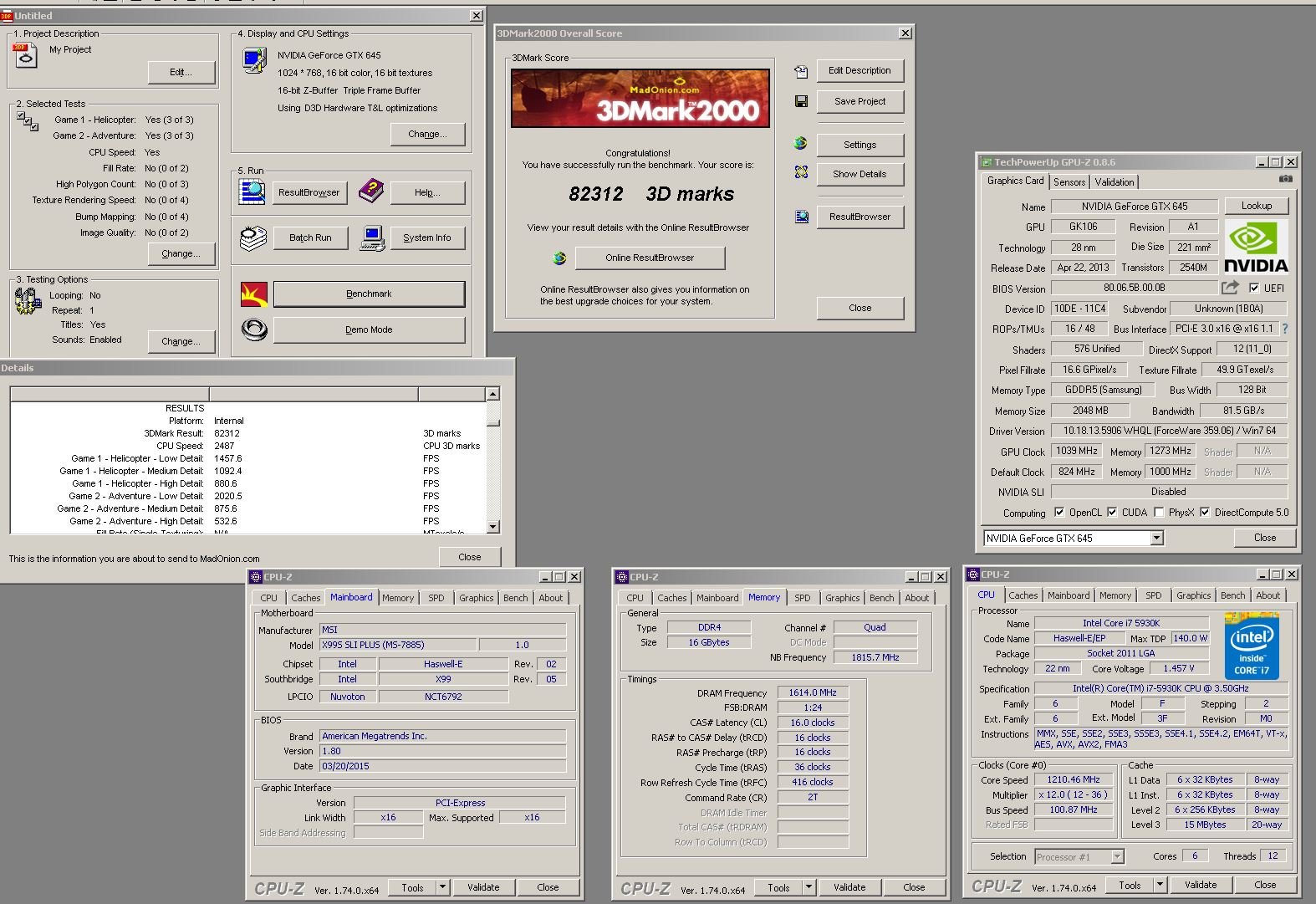The height and width of the screenshot is (904, 1316).
Task: Open the NVIDIA GeForce GTX 645 GPU dropdown
Action: click(1157, 539)
